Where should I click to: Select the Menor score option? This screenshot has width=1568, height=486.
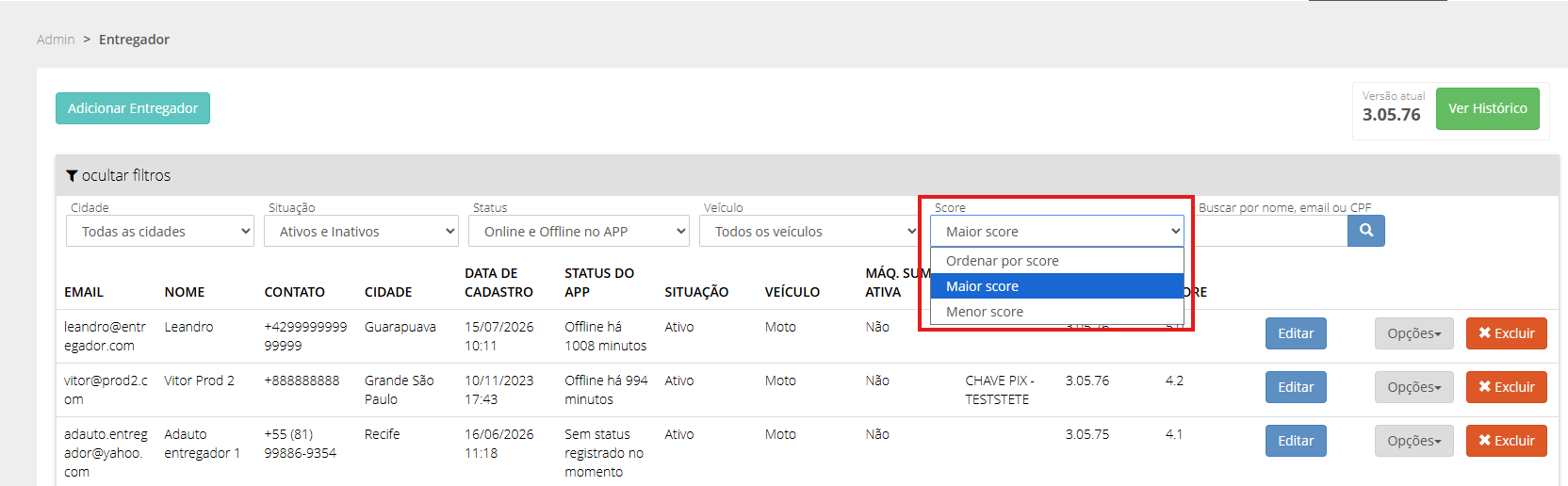1057,312
